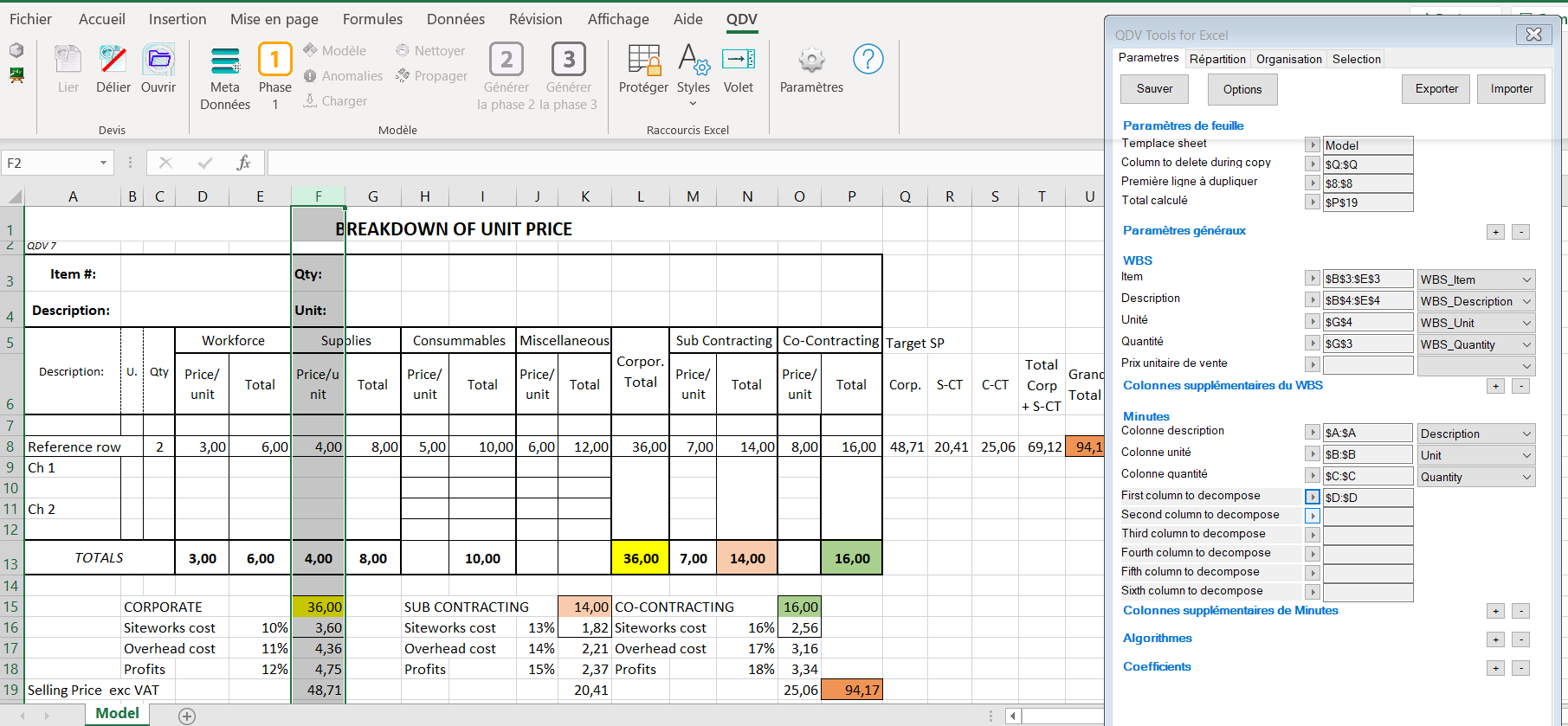Screen dimensions: 1568x726
Task: Open the Formules ribbon tab
Action: click(372, 19)
